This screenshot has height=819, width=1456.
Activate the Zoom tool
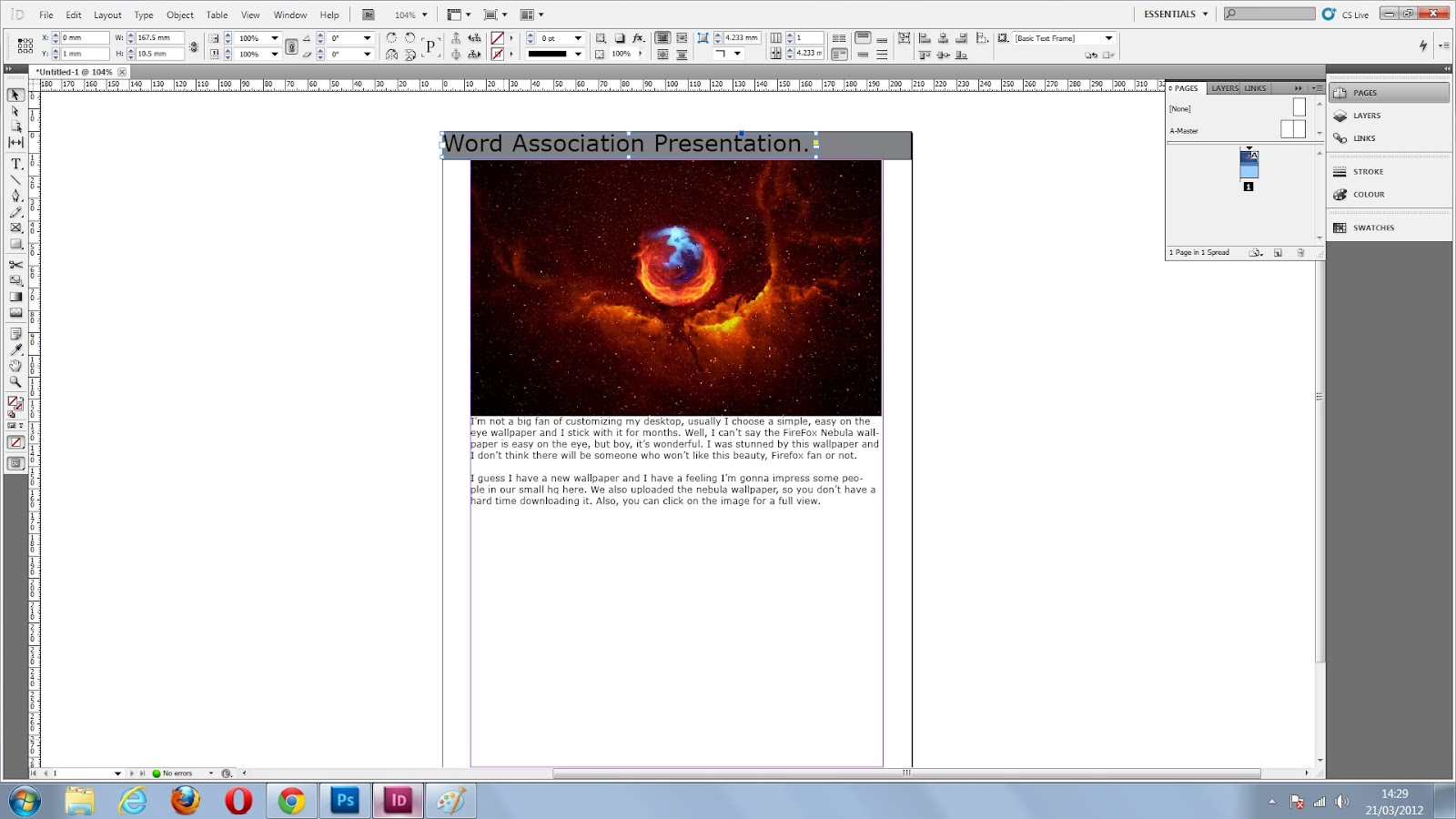coord(16,382)
